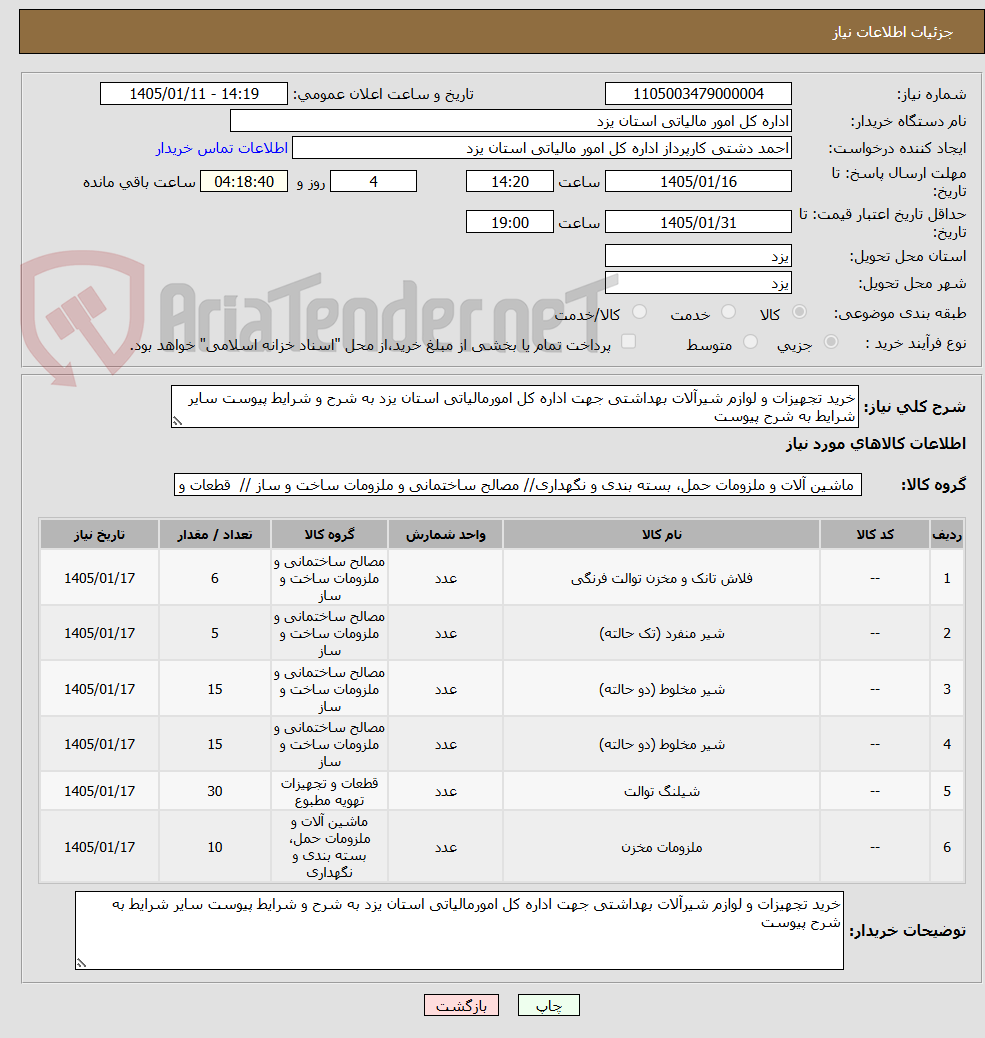
Task: Click the buyer notes text area
Action: pos(459,930)
